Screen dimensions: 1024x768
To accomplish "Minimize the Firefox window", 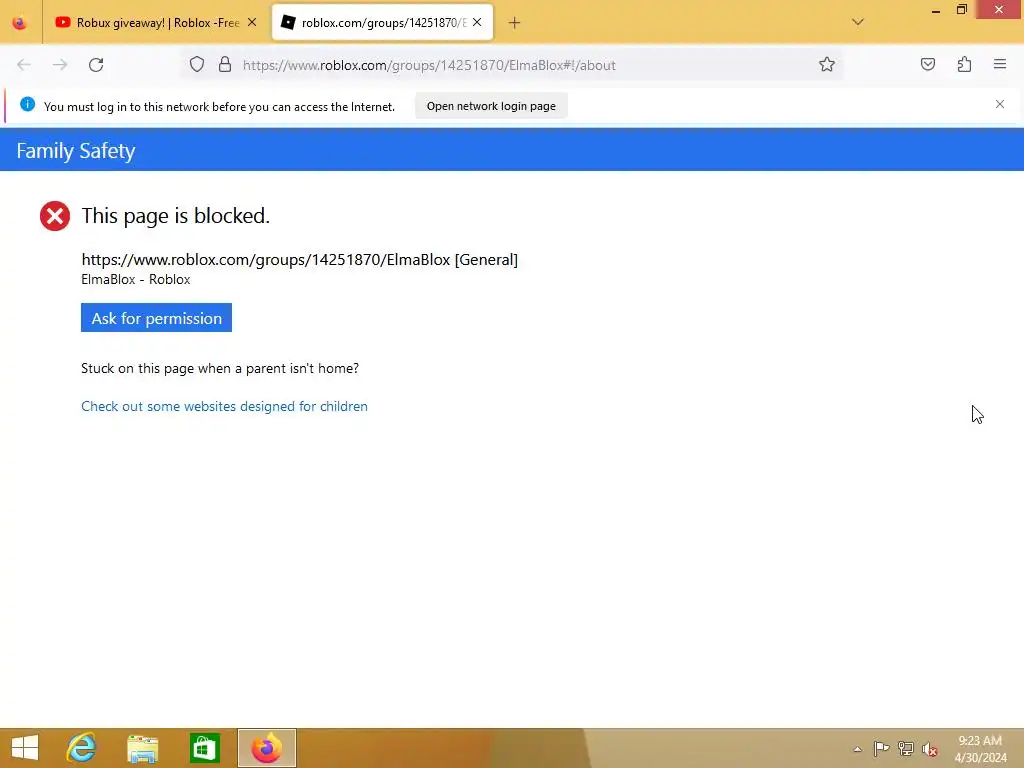I will tap(936, 10).
